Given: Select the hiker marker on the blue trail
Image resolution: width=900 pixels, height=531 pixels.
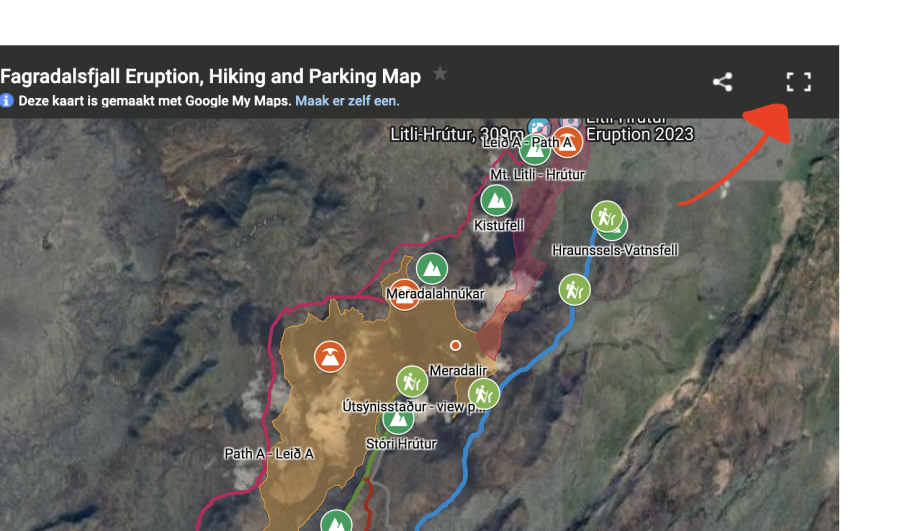Looking at the screenshot, I should coord(575,290).
